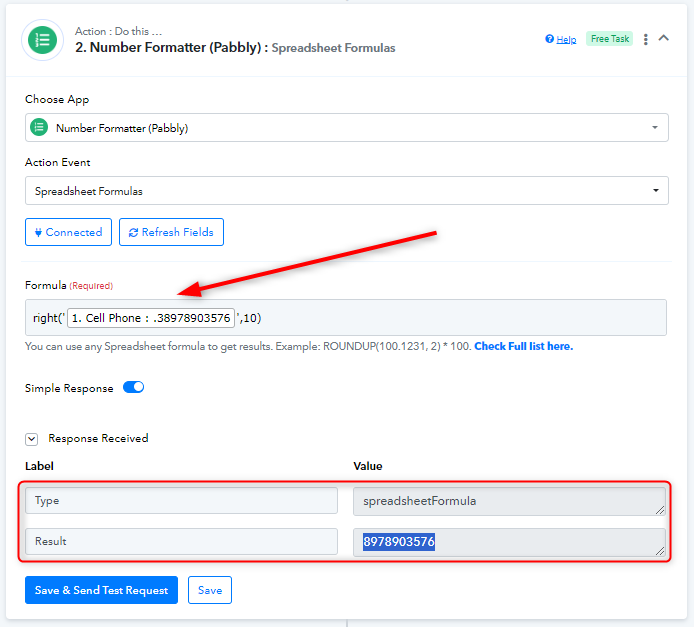Click the Spreadsheet Formulas header text
694x627 pixels.
(x=333, y=48)
